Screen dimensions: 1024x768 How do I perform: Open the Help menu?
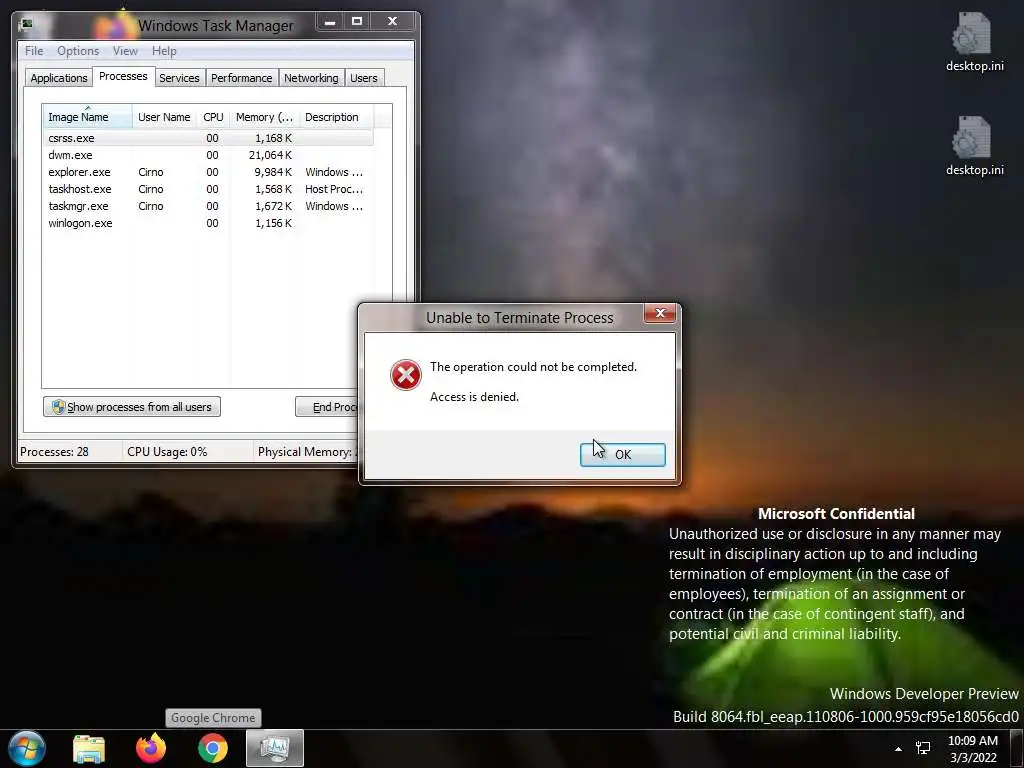[x=164, y=51]
